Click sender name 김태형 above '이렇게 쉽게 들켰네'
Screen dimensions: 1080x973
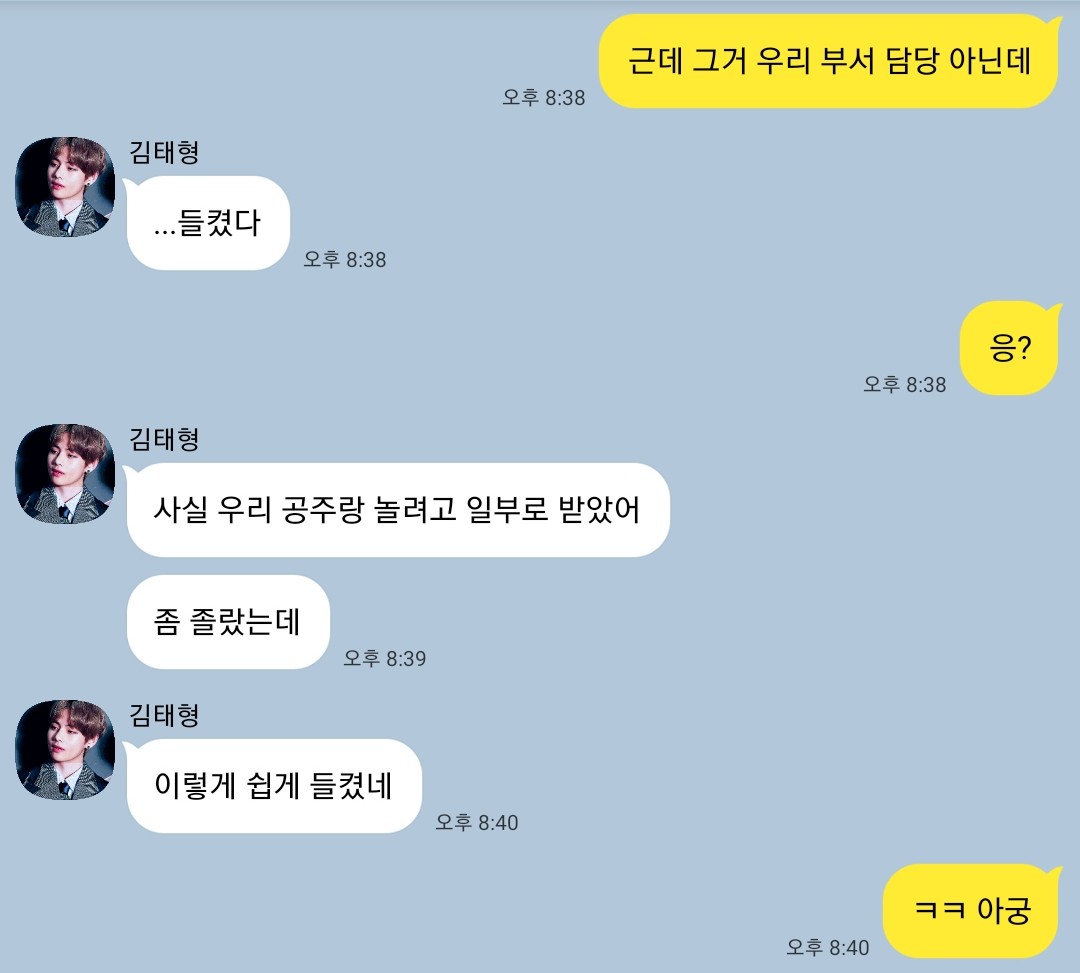tap(165, 715)
